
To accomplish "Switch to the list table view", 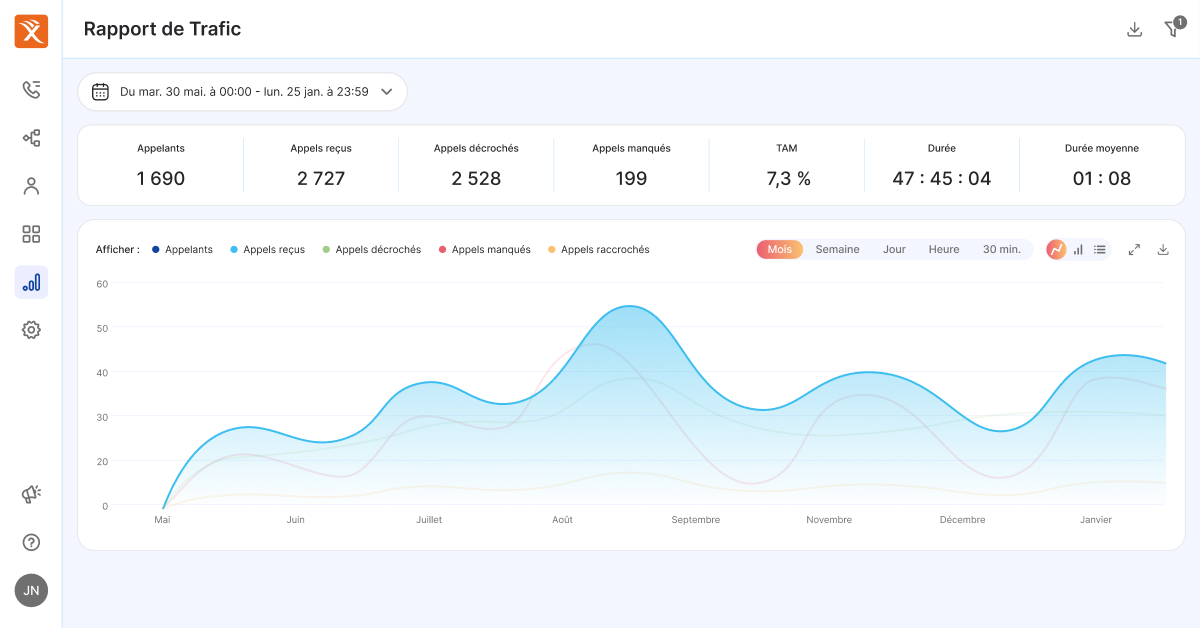I will (1099, 249).
